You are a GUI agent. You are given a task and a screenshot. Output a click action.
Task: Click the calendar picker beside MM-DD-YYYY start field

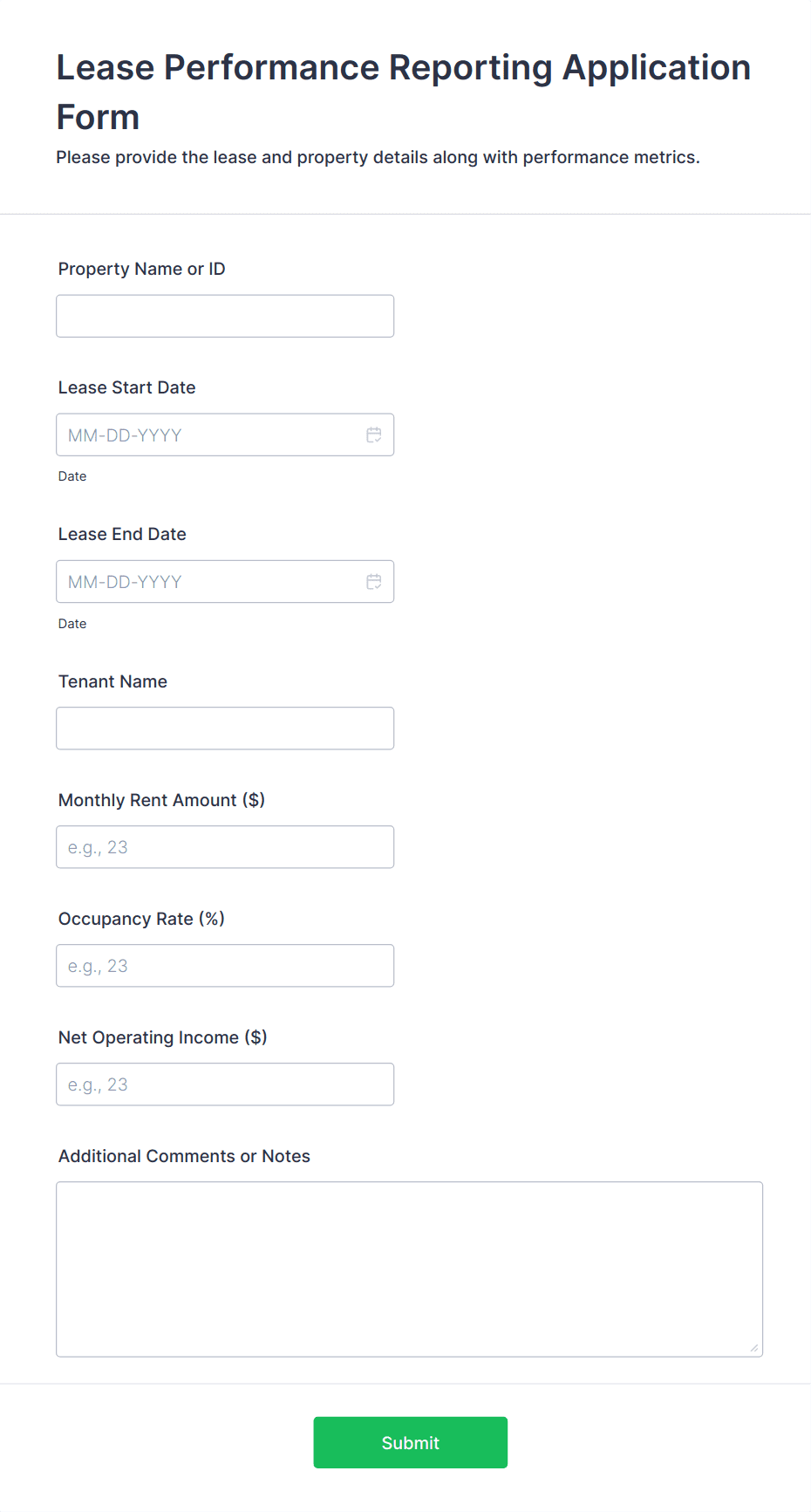374,434
